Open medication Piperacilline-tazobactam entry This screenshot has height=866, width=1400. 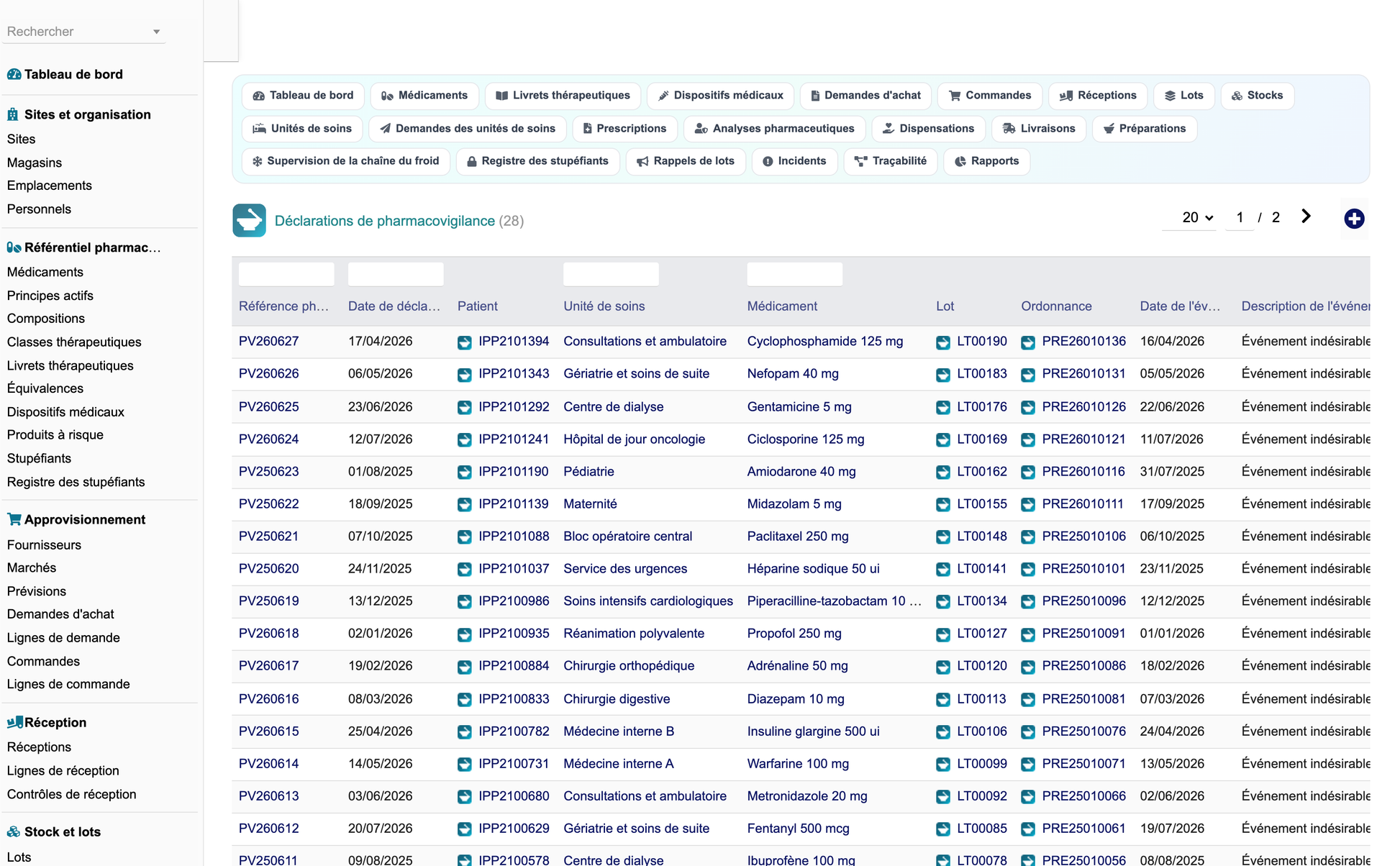(834, 601)
